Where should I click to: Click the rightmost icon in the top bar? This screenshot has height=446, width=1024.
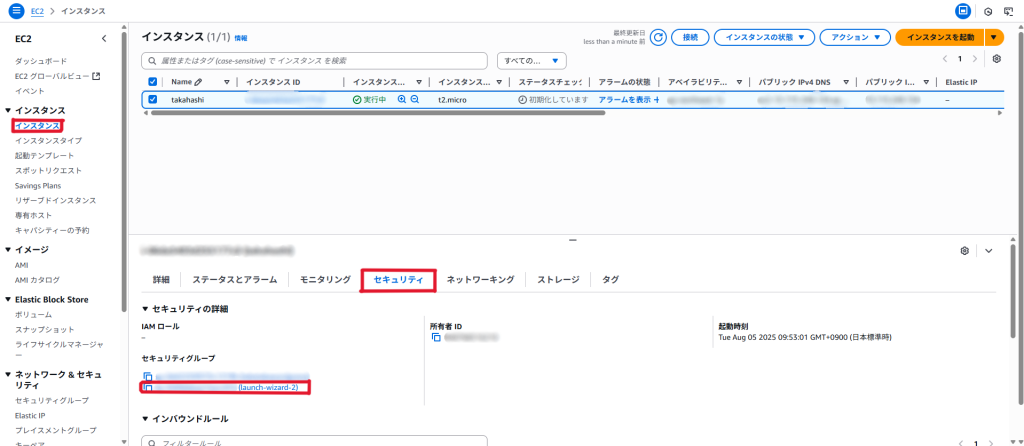[x=1009, y=11]
